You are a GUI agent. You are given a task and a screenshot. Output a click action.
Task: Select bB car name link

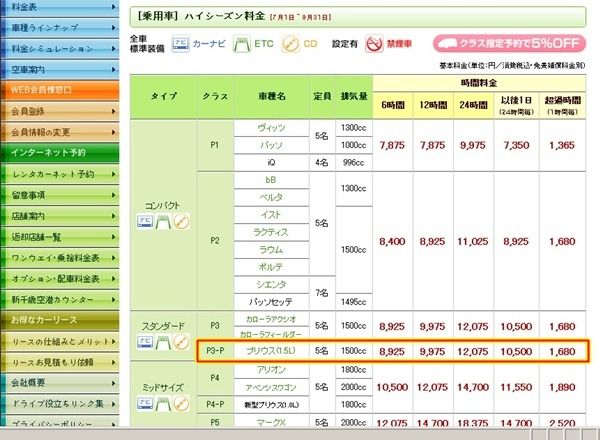[x=271, y=180]
